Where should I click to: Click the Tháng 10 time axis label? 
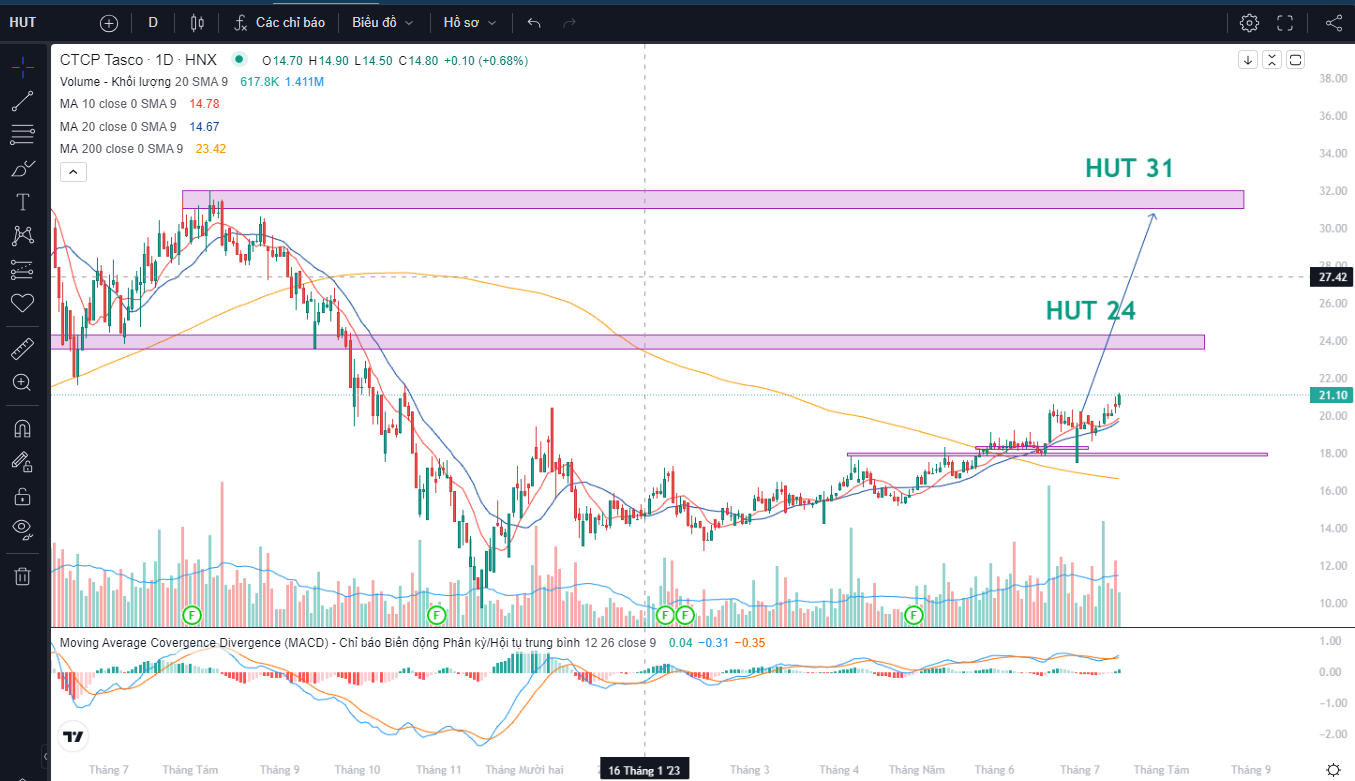tap(357, 770)
